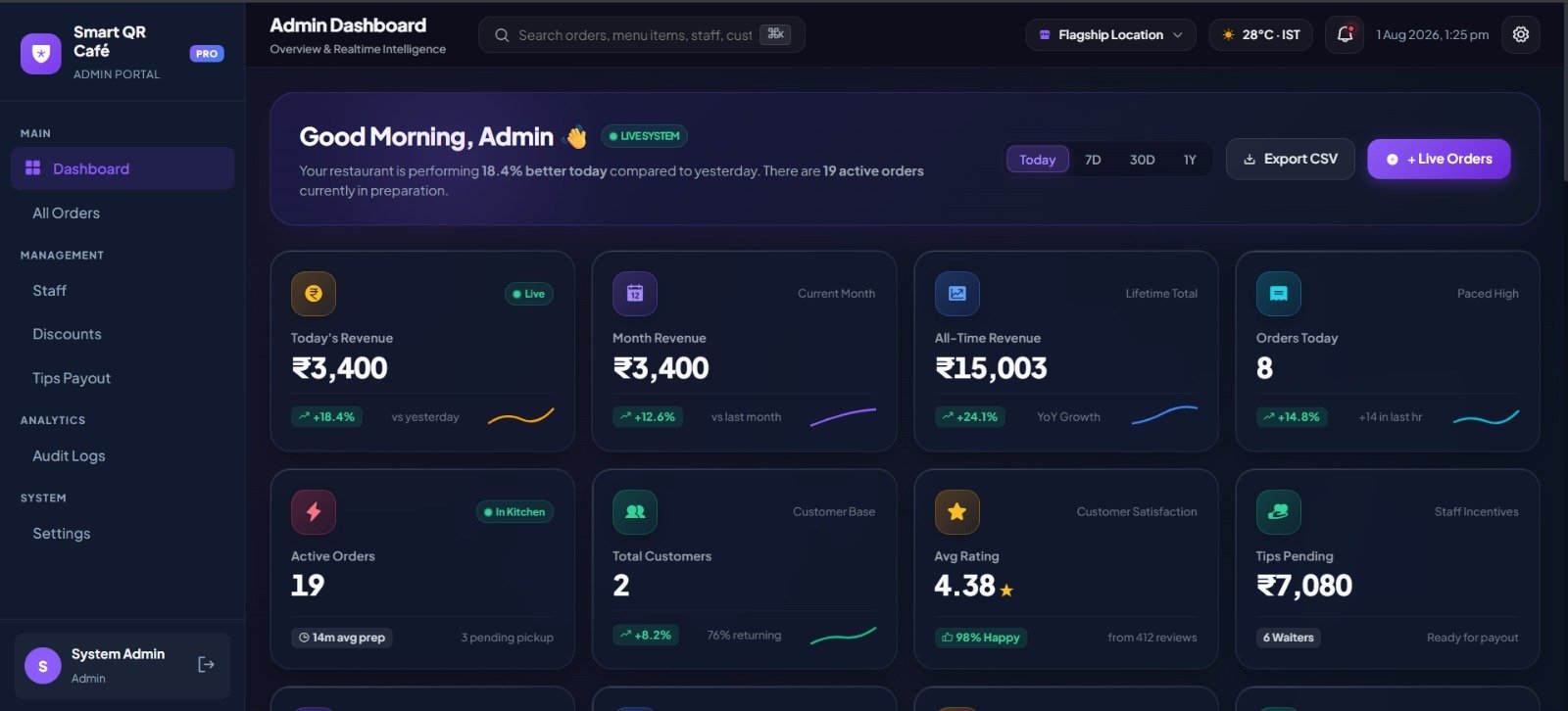This screenshot has height=711, width=1568.
Task: Switch time range to 30D
Action: click(1142, 160)
